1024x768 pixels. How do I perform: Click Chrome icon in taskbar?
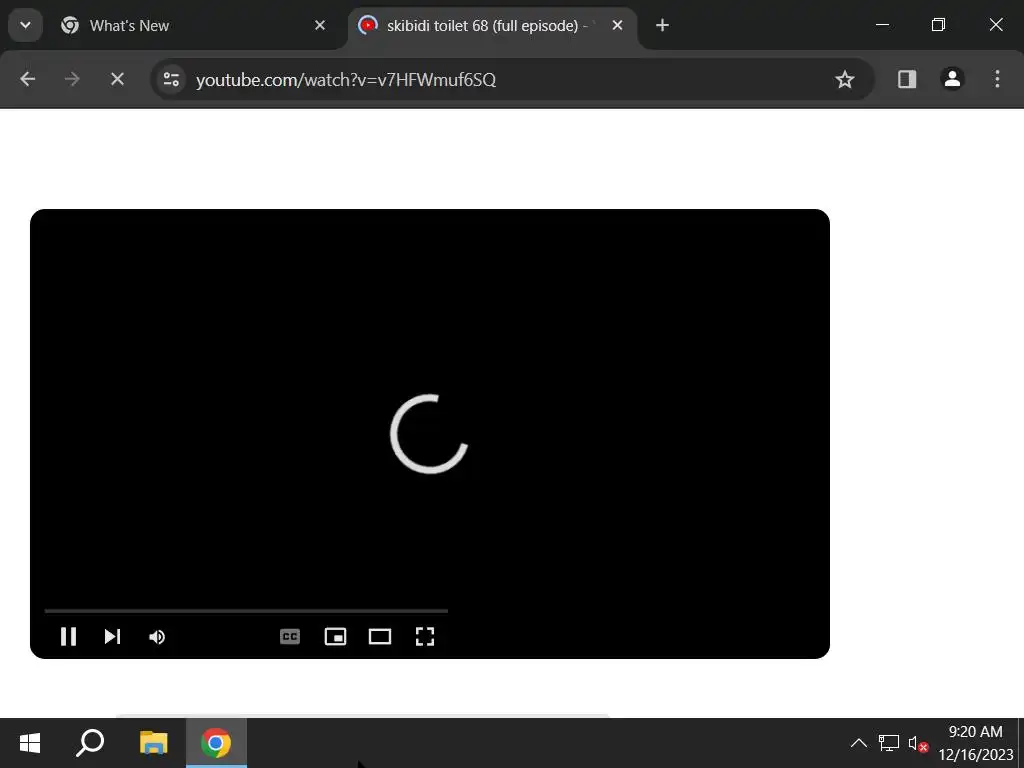click(x=216, y=743)
